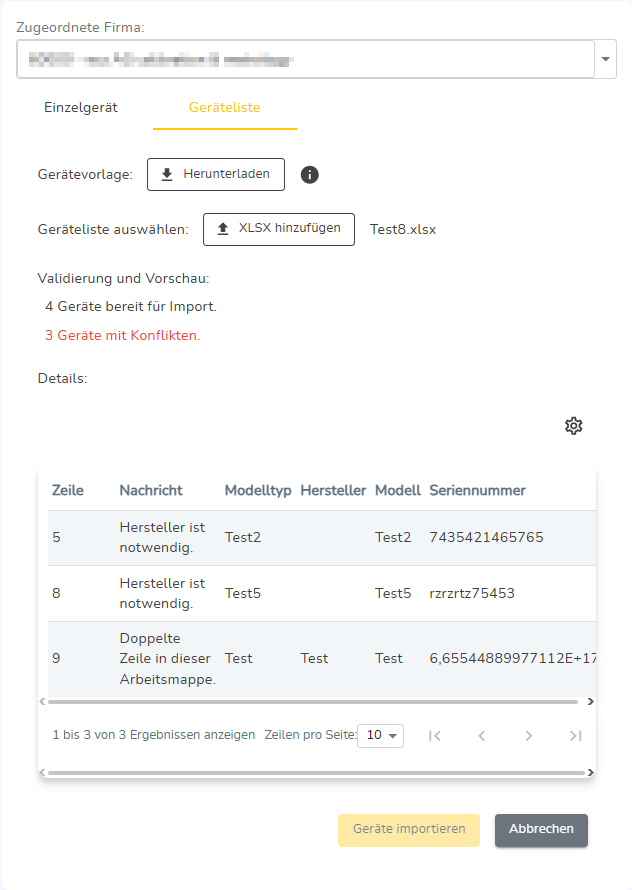Click the '4 Geräte bereit für Import.' text

pyautogui.click(x=131, y=307)
